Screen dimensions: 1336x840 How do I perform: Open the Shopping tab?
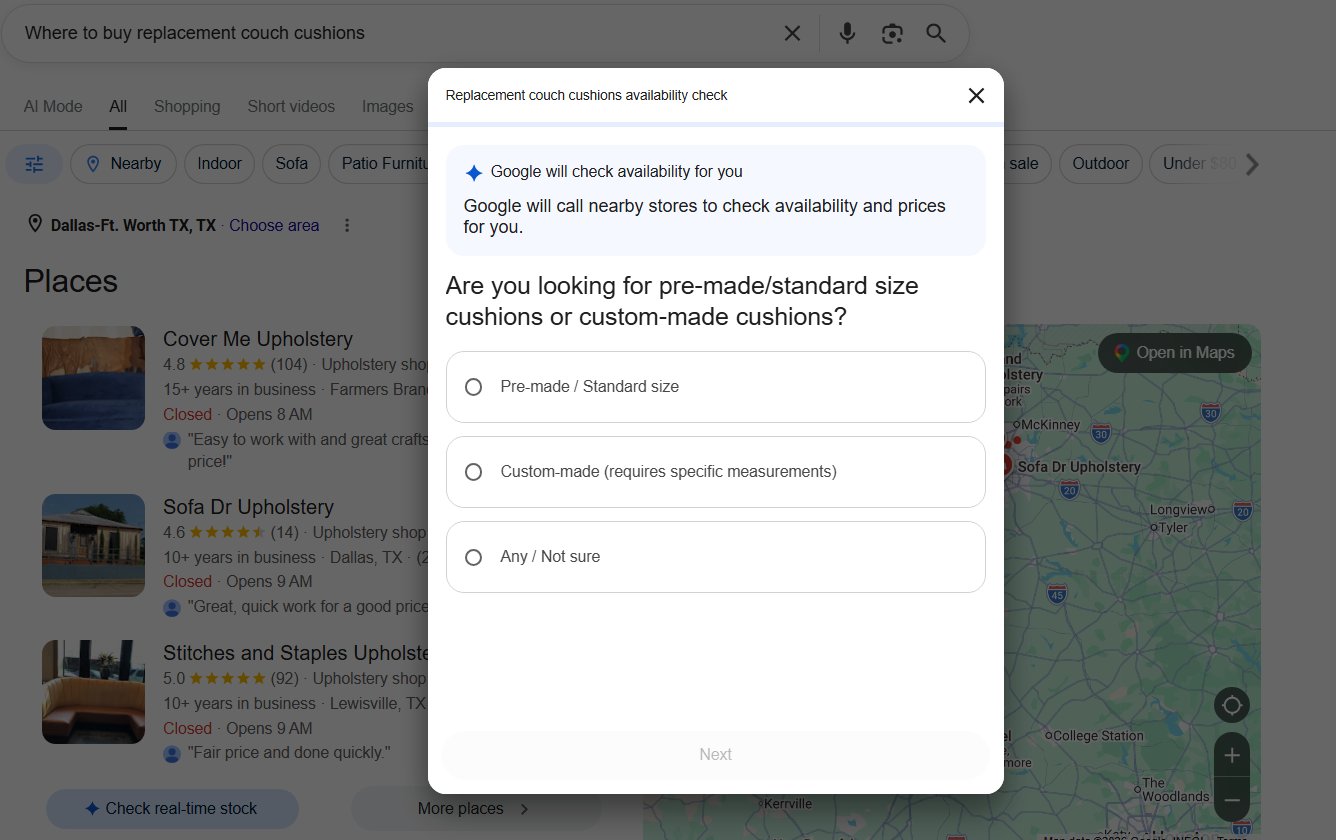(x=187, y=106)
